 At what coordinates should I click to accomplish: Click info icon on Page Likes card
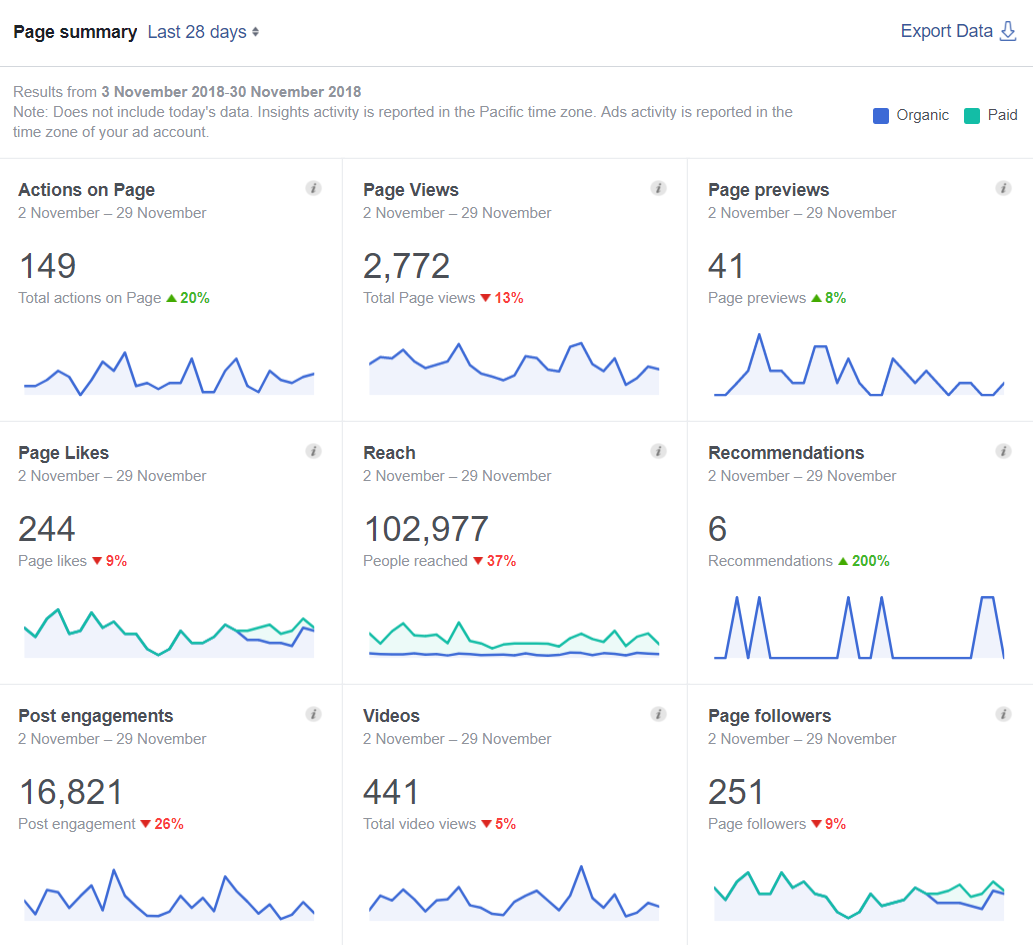[x=313, y=451]
